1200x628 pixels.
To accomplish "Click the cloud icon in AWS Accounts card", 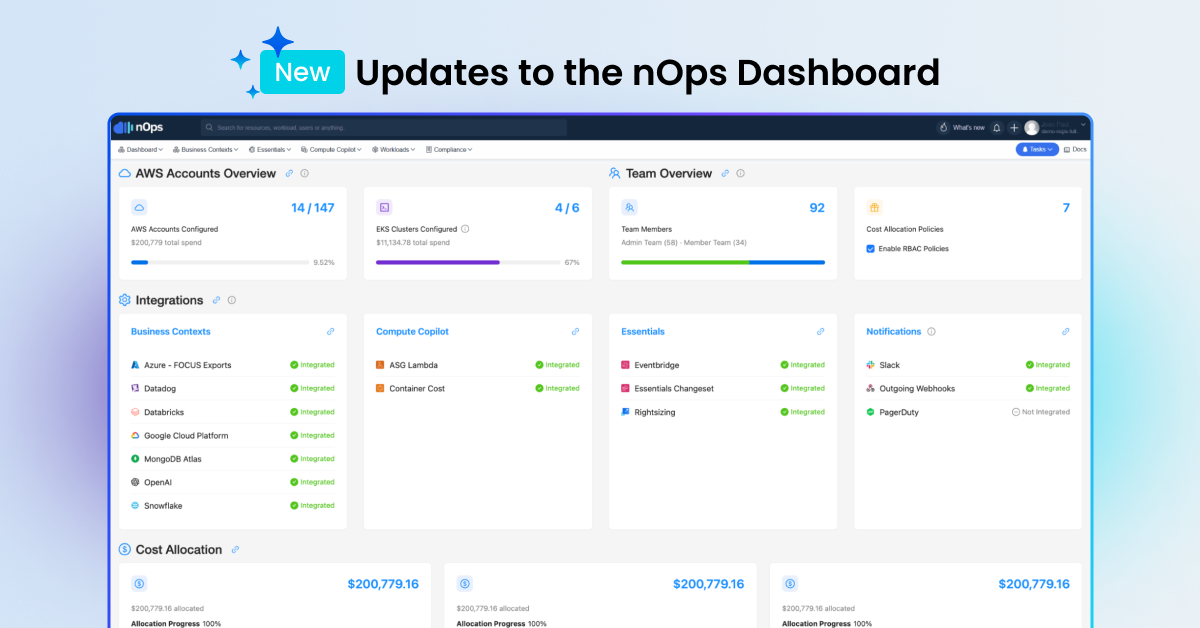I will click(x=139, y=207).
